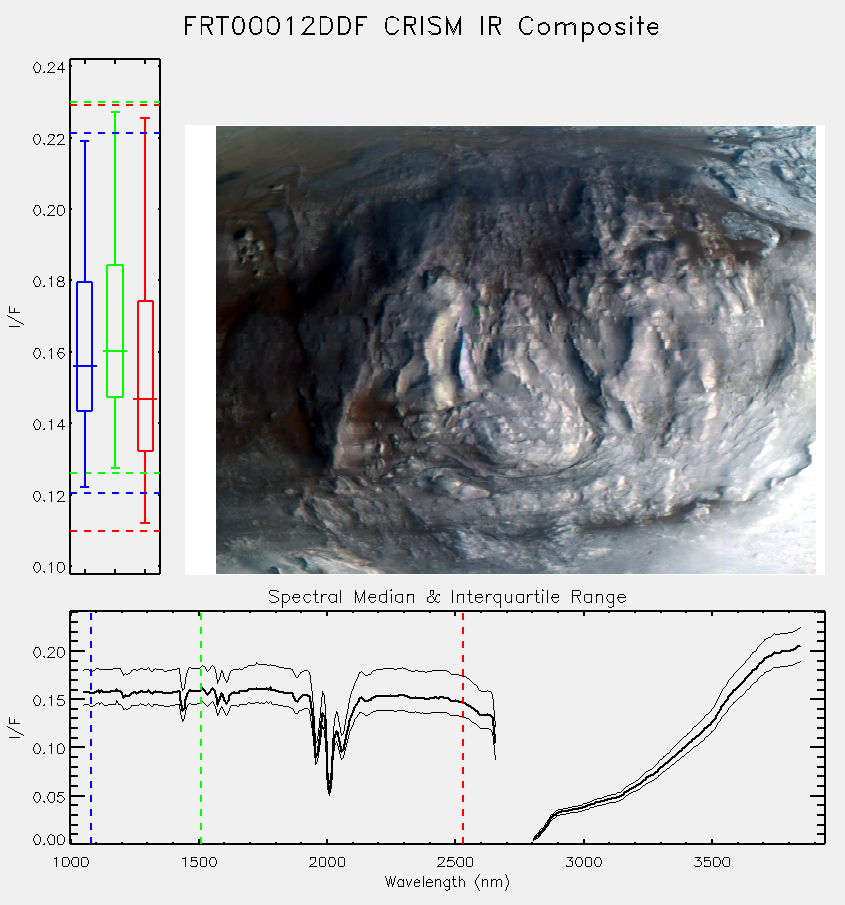Click the 0.20 I/F label on spectrum plot
This screenshot has height=905, width=845.
(49, 652)
